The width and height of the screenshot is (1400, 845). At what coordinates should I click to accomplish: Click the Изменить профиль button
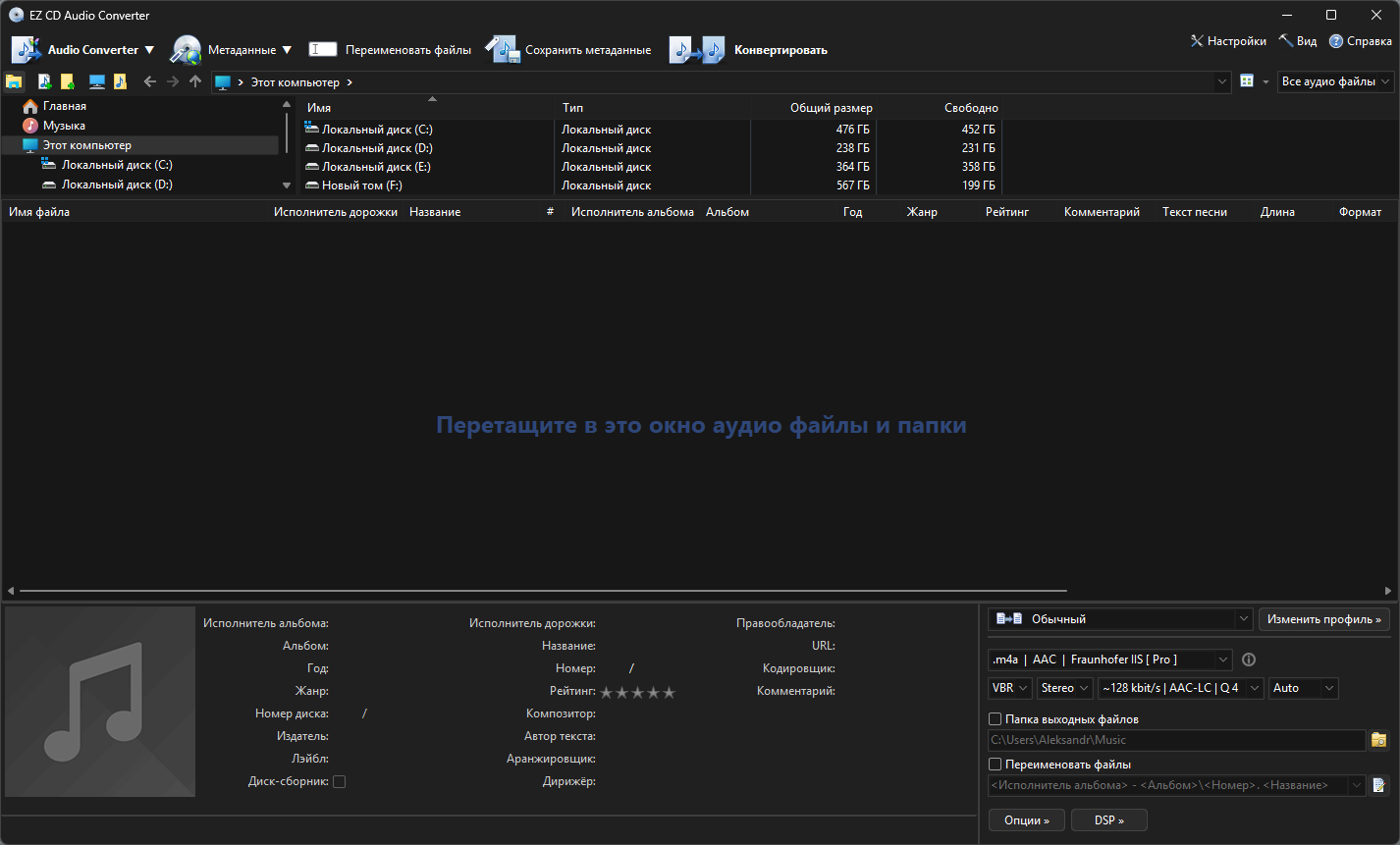point(1324,619)
